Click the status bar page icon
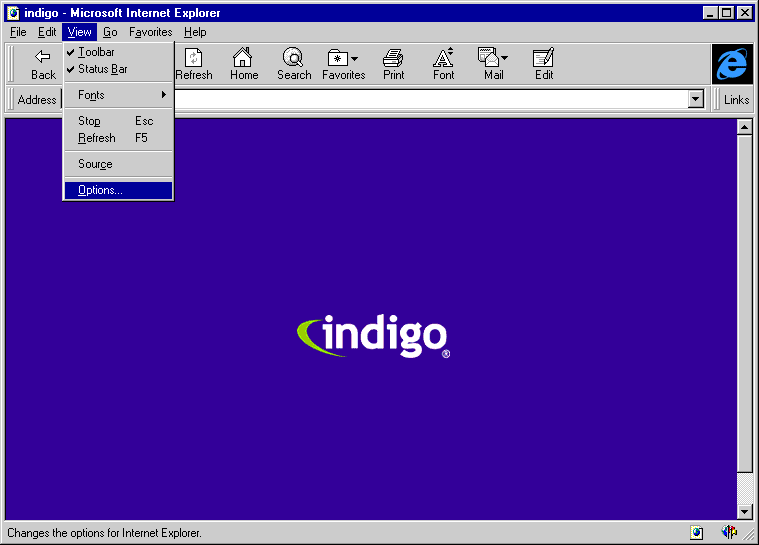The width and height of the screenshot is (759, 545). (697, 533)
